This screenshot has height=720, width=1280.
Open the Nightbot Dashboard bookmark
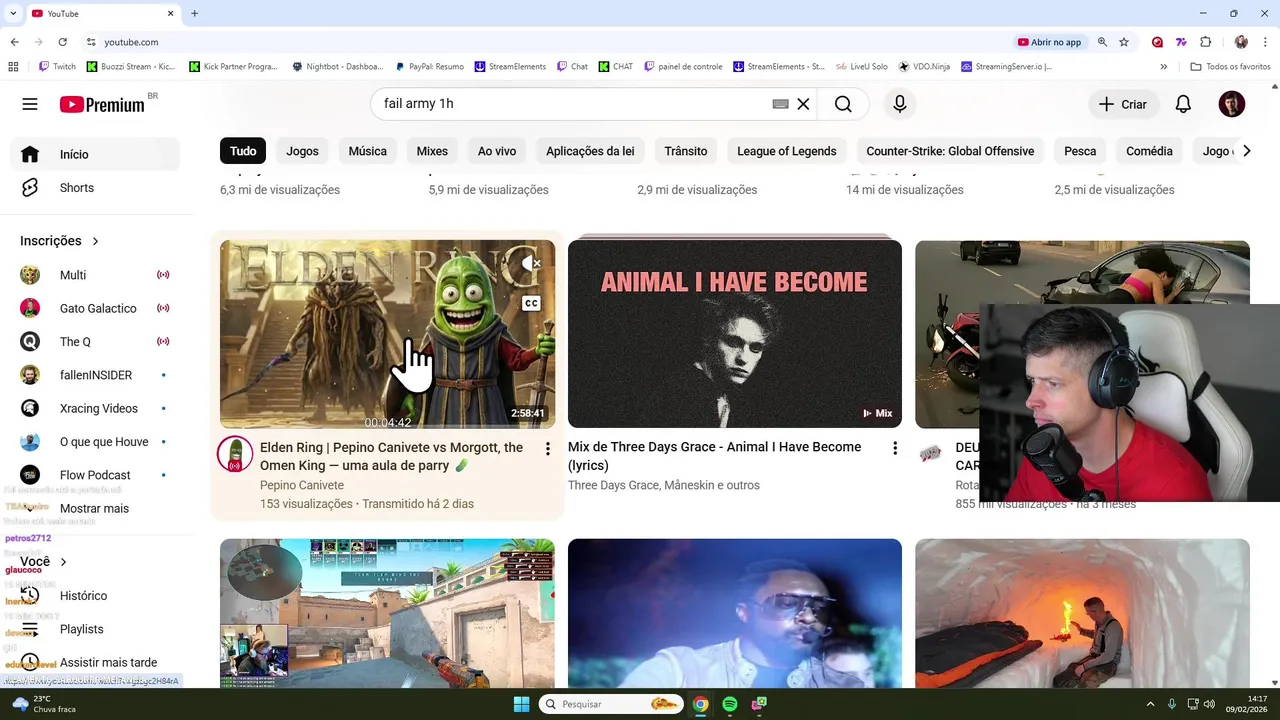coord(338,67)
